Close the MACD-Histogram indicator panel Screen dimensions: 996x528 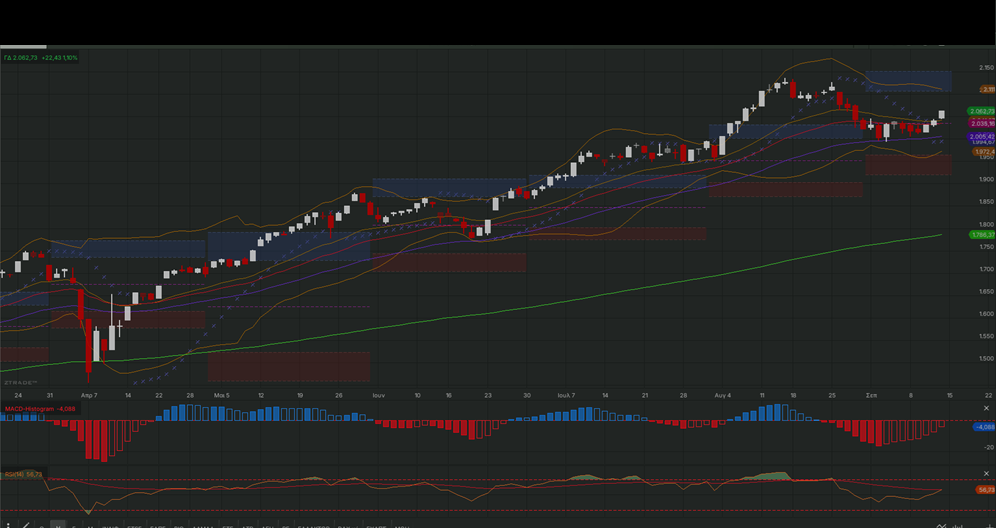click(986, 409)
